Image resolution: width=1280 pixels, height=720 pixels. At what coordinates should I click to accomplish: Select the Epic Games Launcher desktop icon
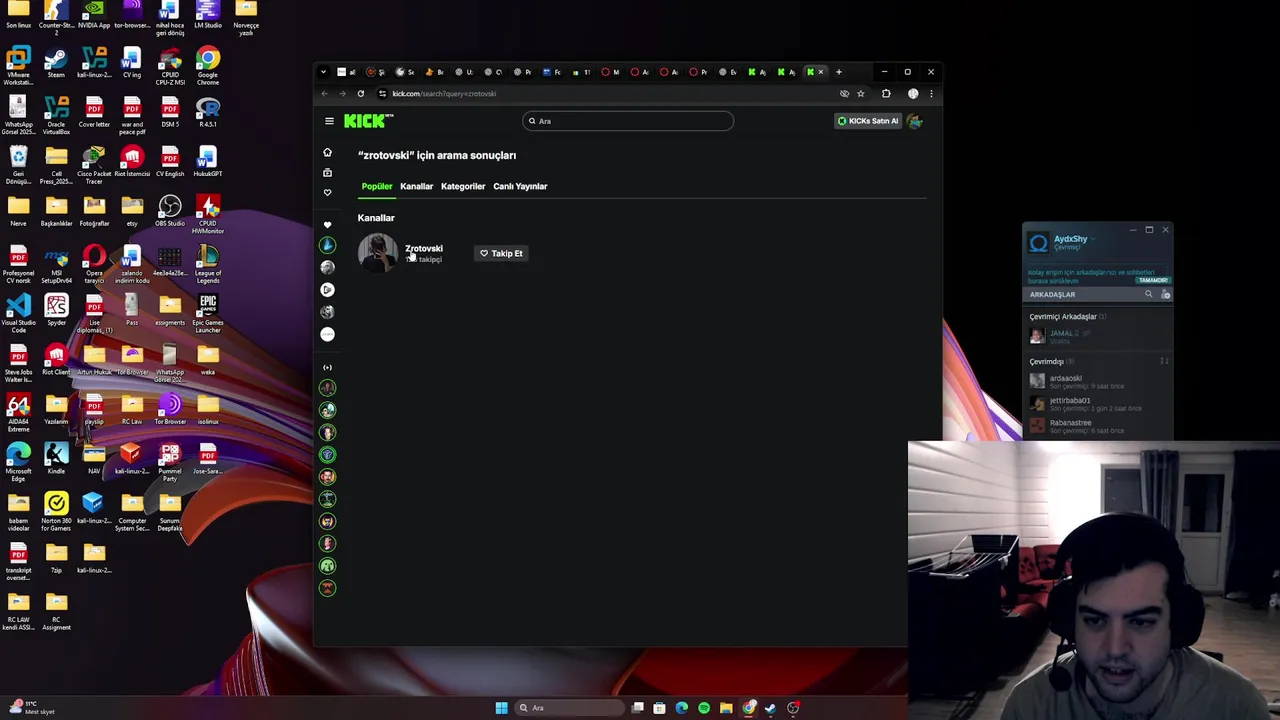[208, 312]
